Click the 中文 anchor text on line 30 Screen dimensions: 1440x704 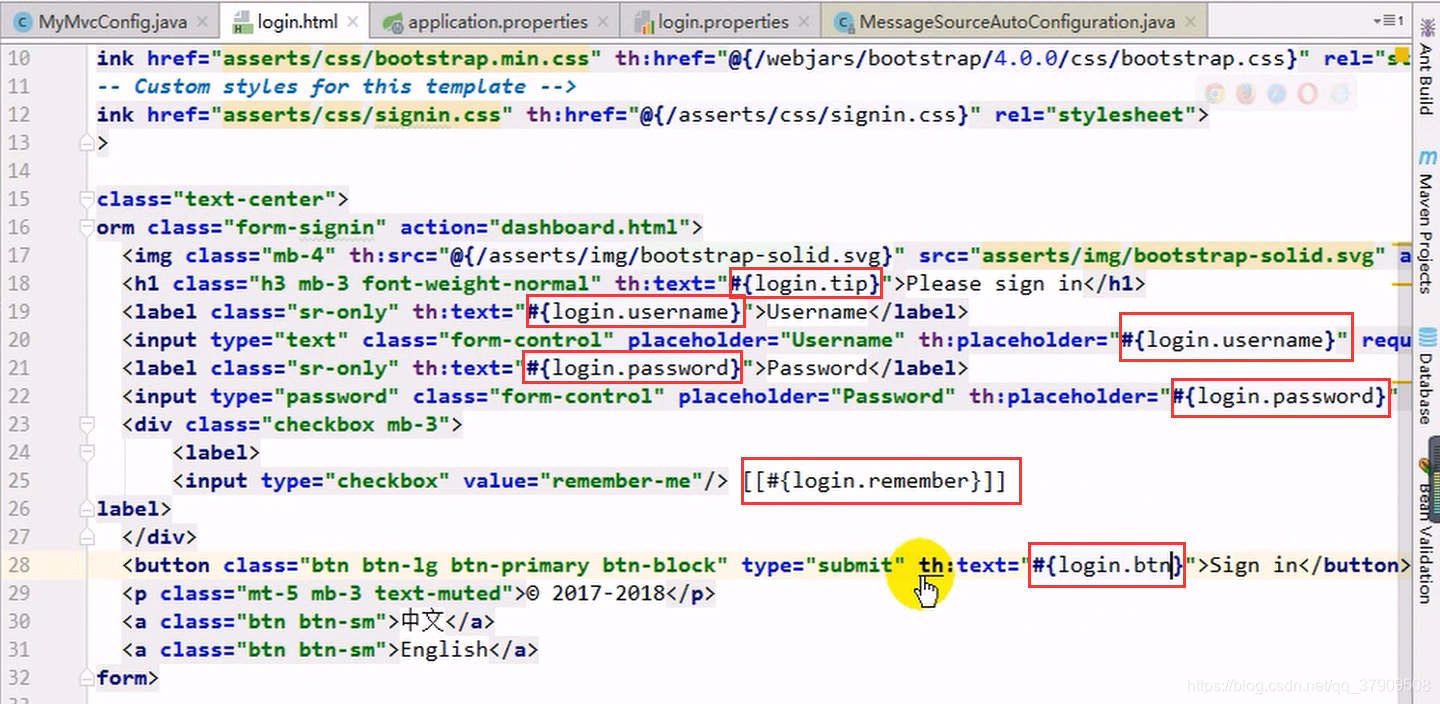pyautogui.click(x=422, y=621)
